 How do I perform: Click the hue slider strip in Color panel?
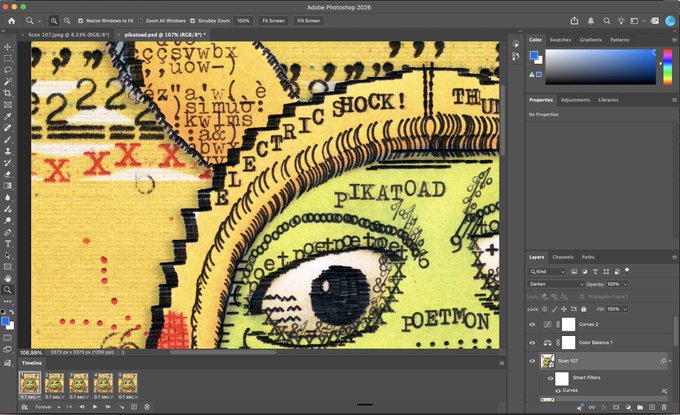coord(668,67)
